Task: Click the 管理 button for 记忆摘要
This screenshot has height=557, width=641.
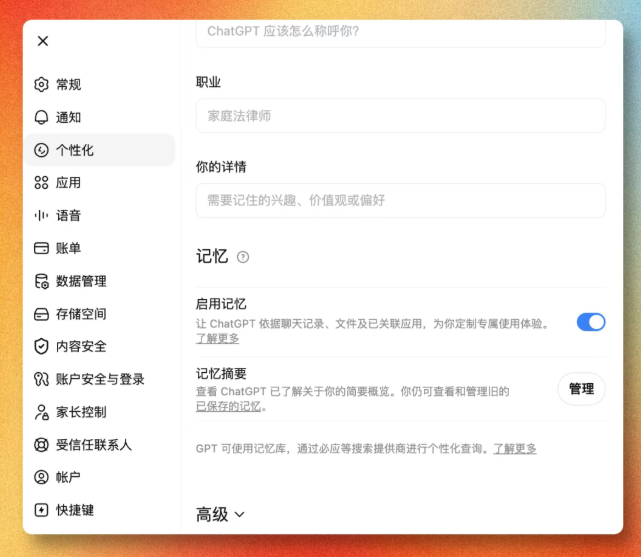Action: pos(581,389)
